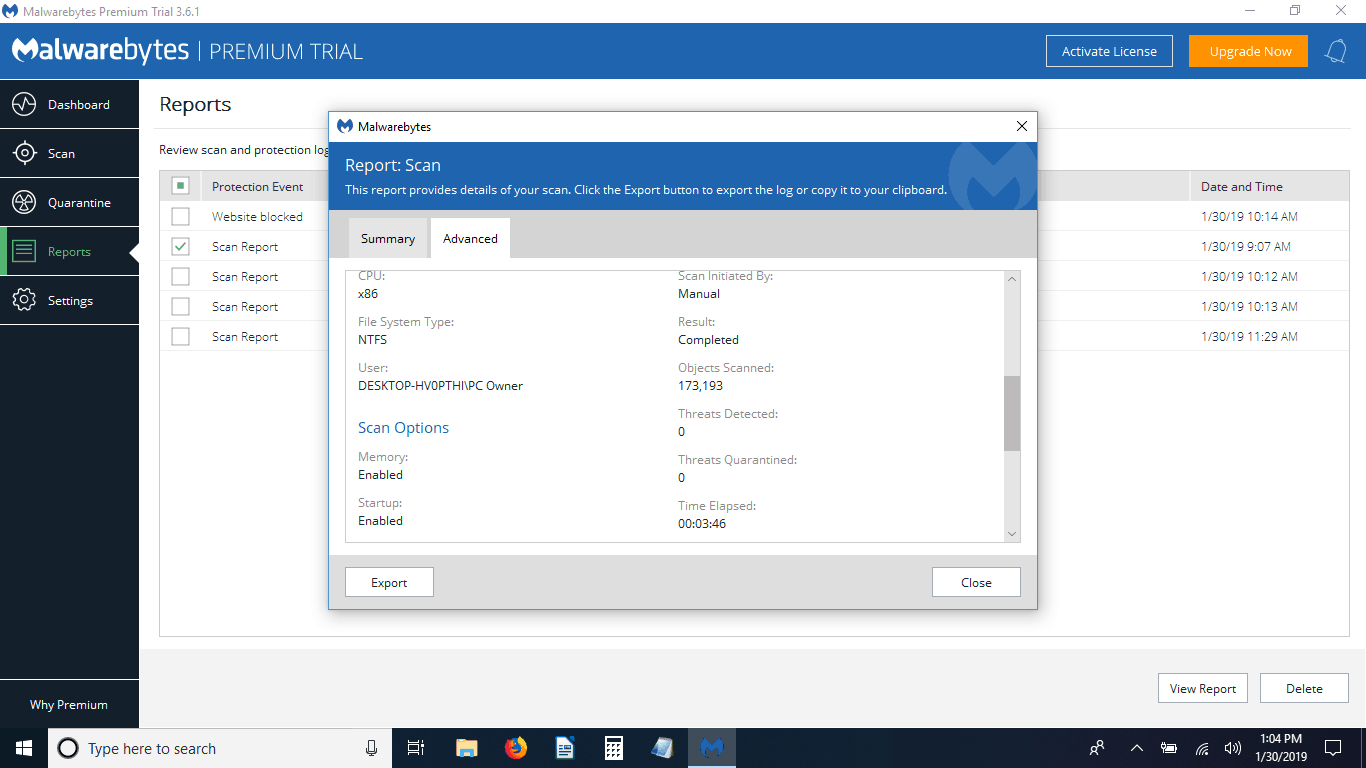Click the Upgrade Now button
This screenshot has height=768, width=1366.
[1248, 51]
